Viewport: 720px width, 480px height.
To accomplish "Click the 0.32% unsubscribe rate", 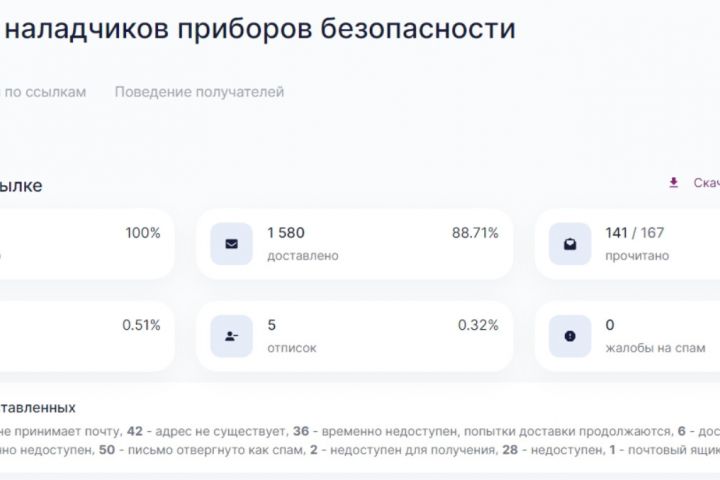I will [x=478, y=325].
